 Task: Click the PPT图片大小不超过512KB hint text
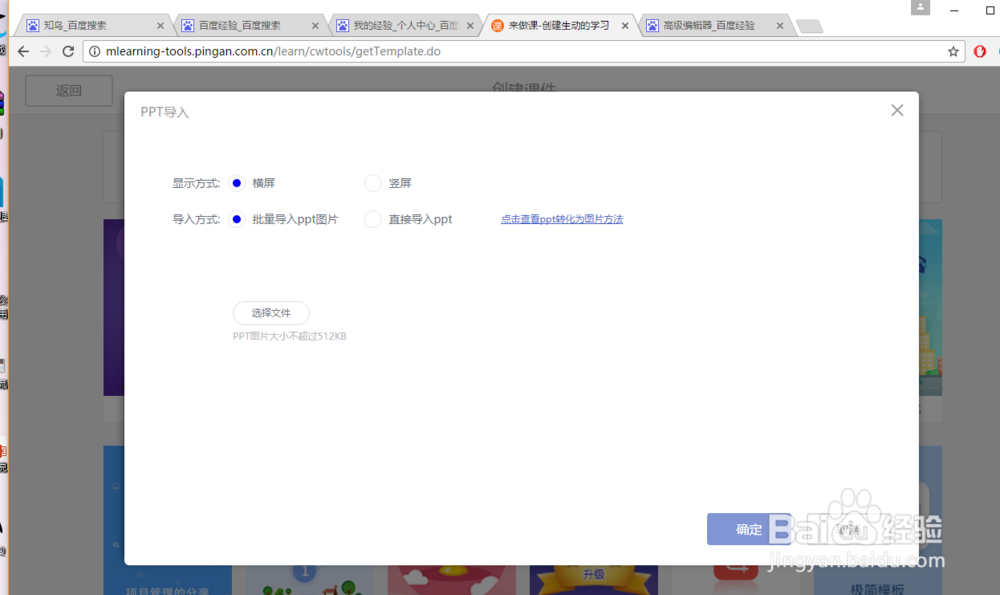click(x=290, y=336)
